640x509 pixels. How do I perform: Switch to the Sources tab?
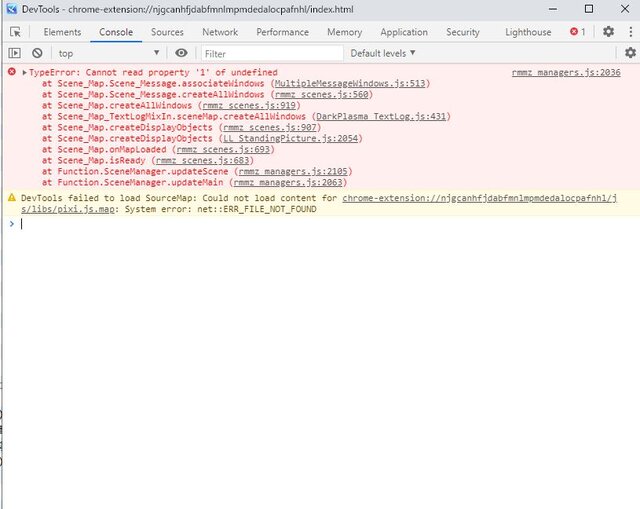167,32
